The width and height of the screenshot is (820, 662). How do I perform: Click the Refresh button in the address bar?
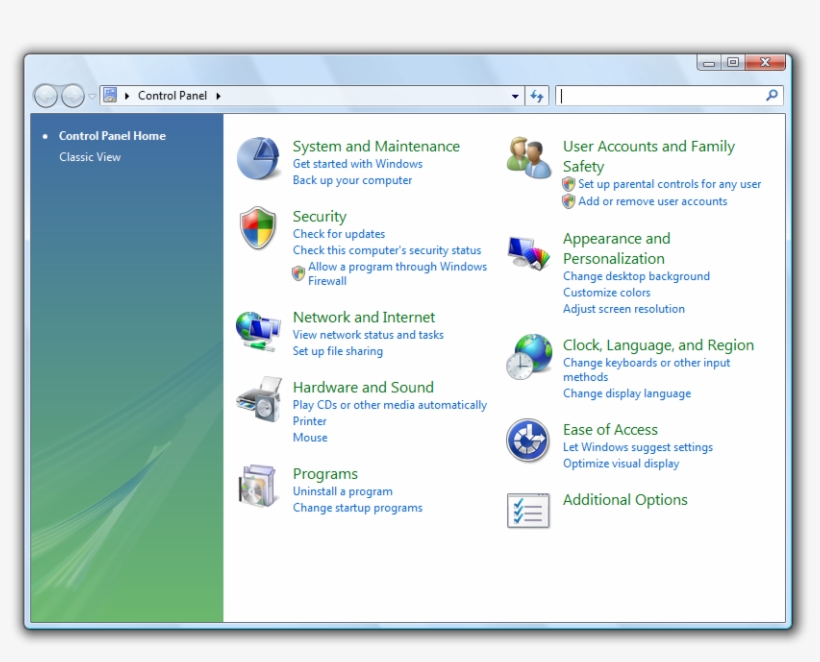point(537,95)
